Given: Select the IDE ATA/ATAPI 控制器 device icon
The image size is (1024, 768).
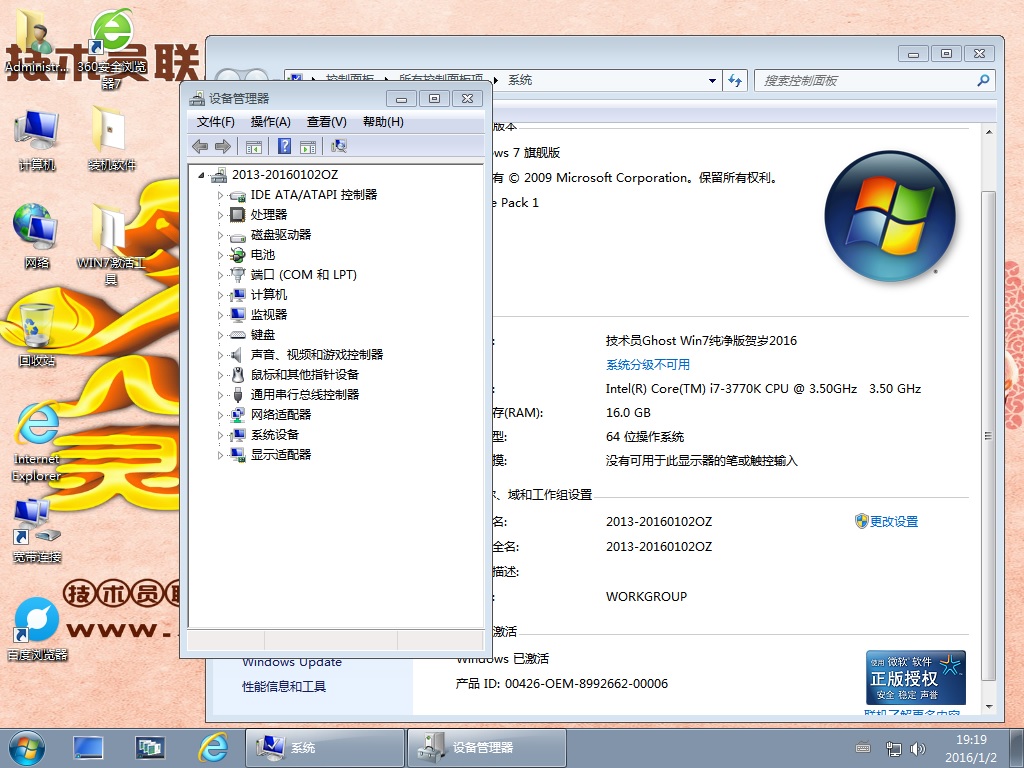Looking at the screenshot, I should pos(238,195).
